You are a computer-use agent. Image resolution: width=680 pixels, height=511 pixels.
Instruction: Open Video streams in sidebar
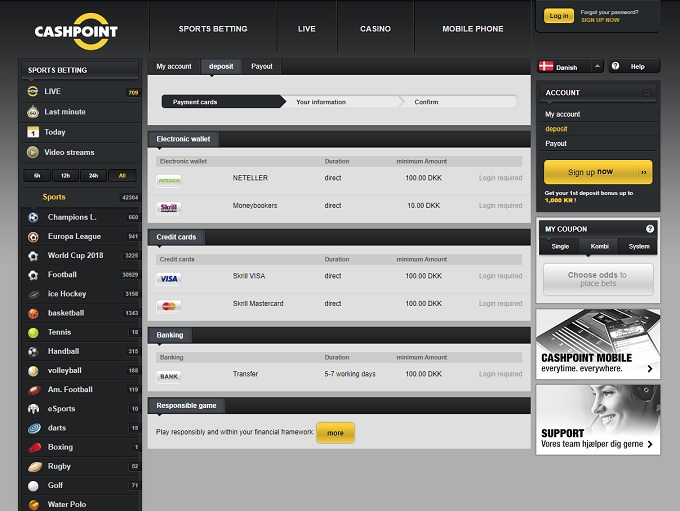69,152
